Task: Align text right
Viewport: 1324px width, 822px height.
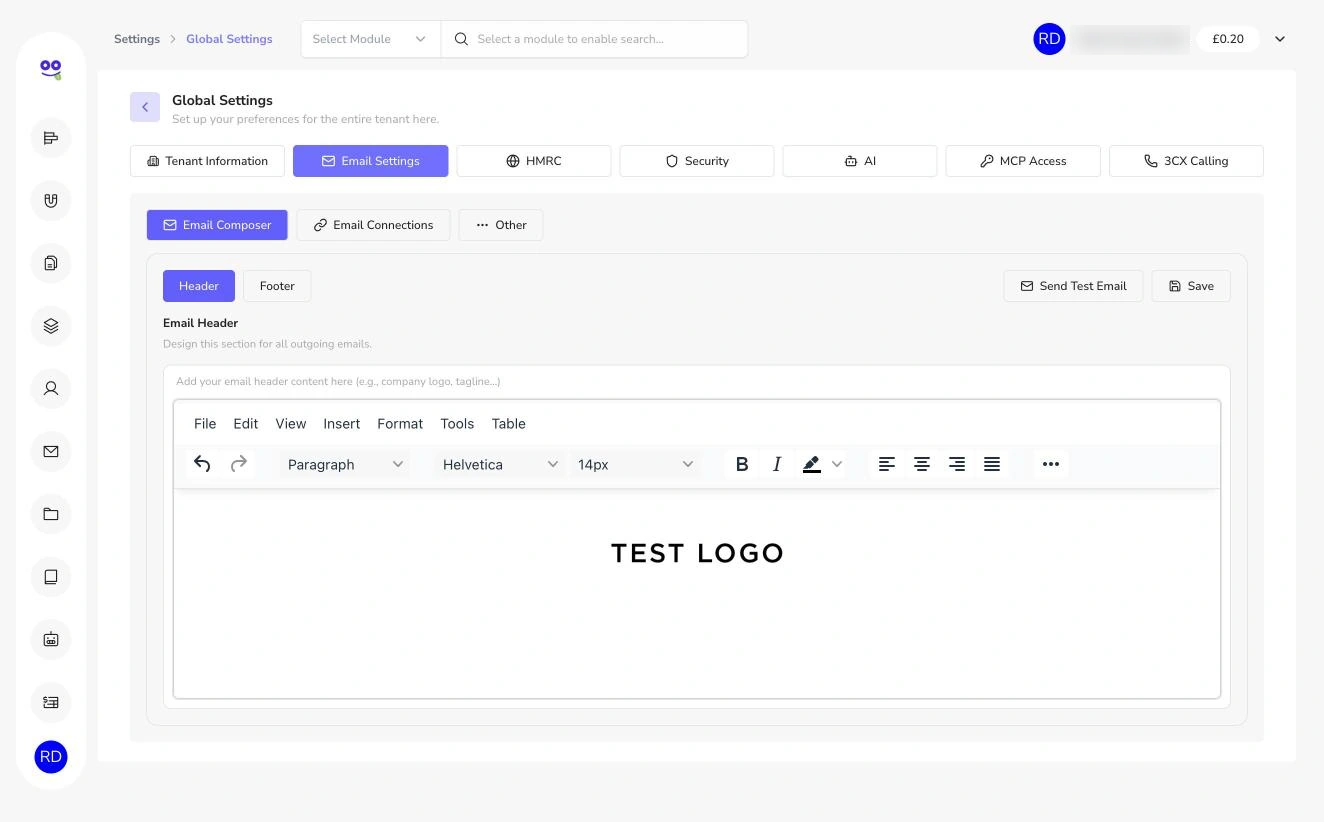Action: (957, 464)
